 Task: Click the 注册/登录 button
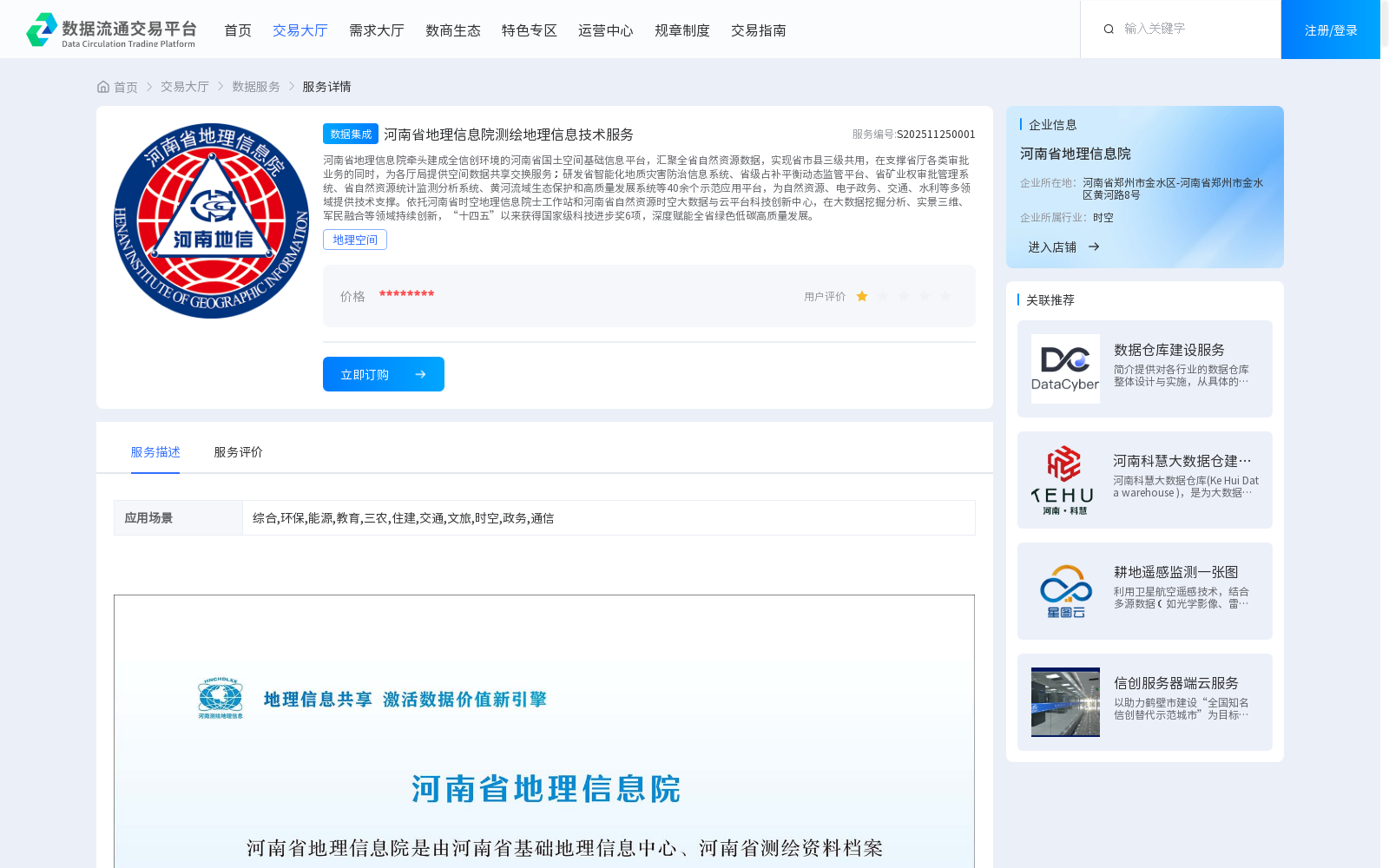coord(1331,30)
